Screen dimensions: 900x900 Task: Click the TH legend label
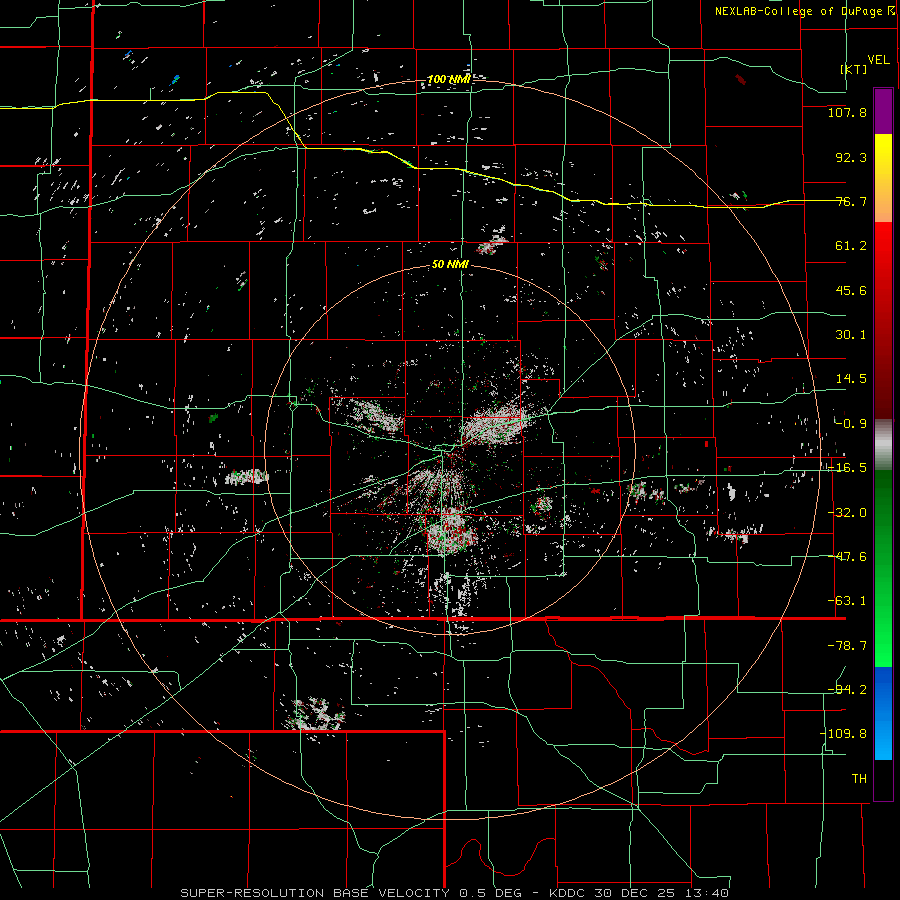coord(859,779)
